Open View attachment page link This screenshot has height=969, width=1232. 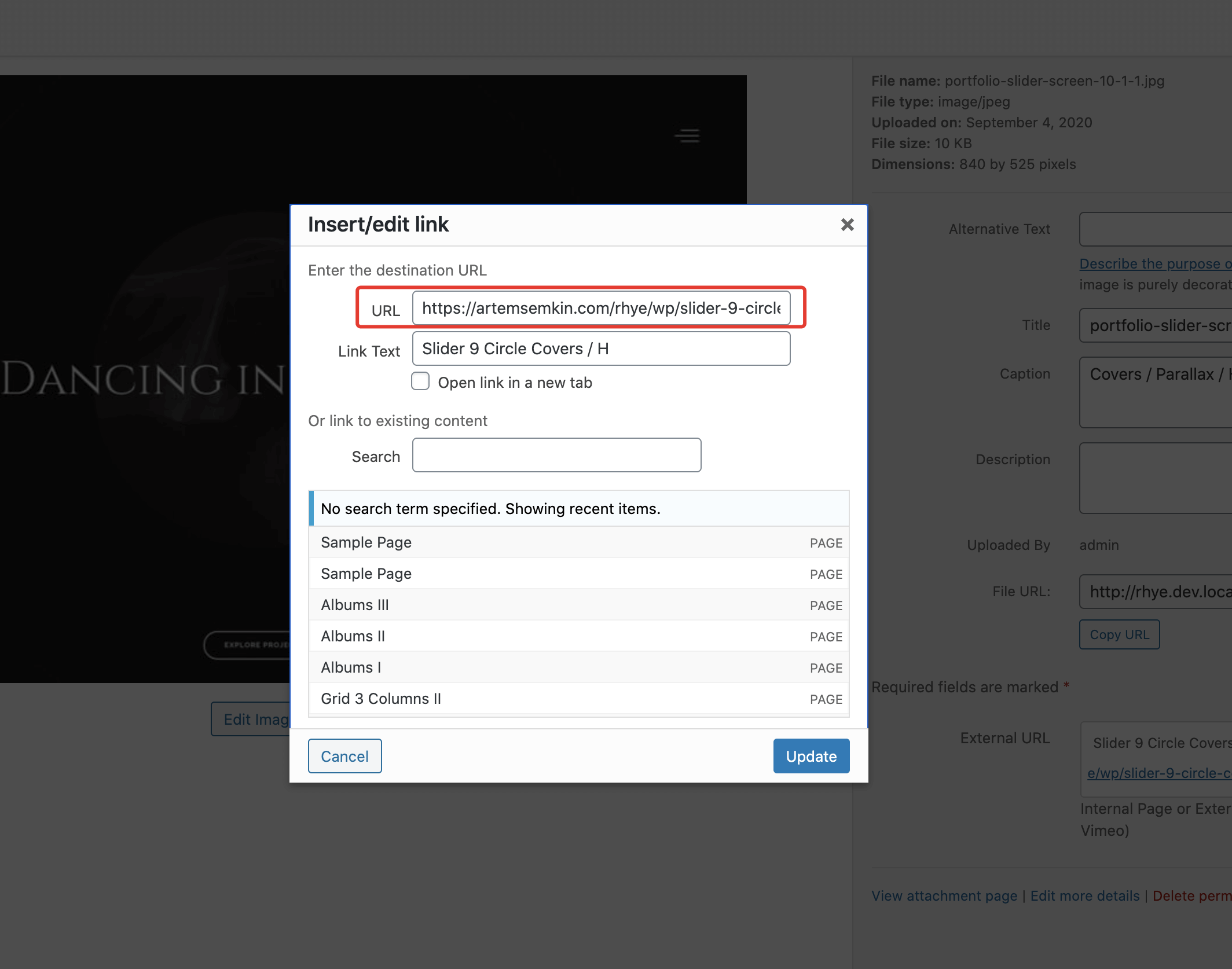coord(944,895)
